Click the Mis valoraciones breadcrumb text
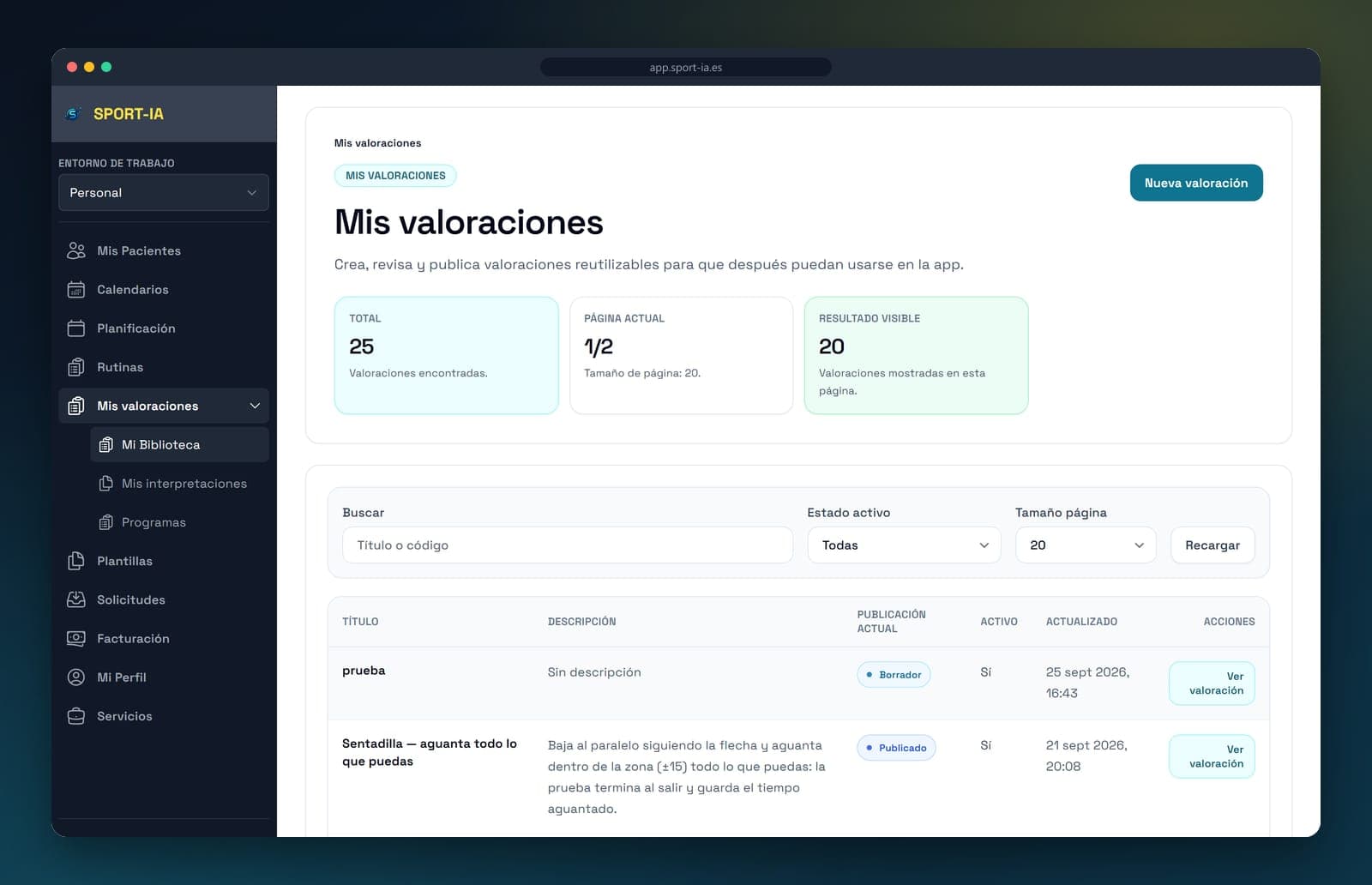The width and height of the screenshot is (1372, 885). click(377, 143)
